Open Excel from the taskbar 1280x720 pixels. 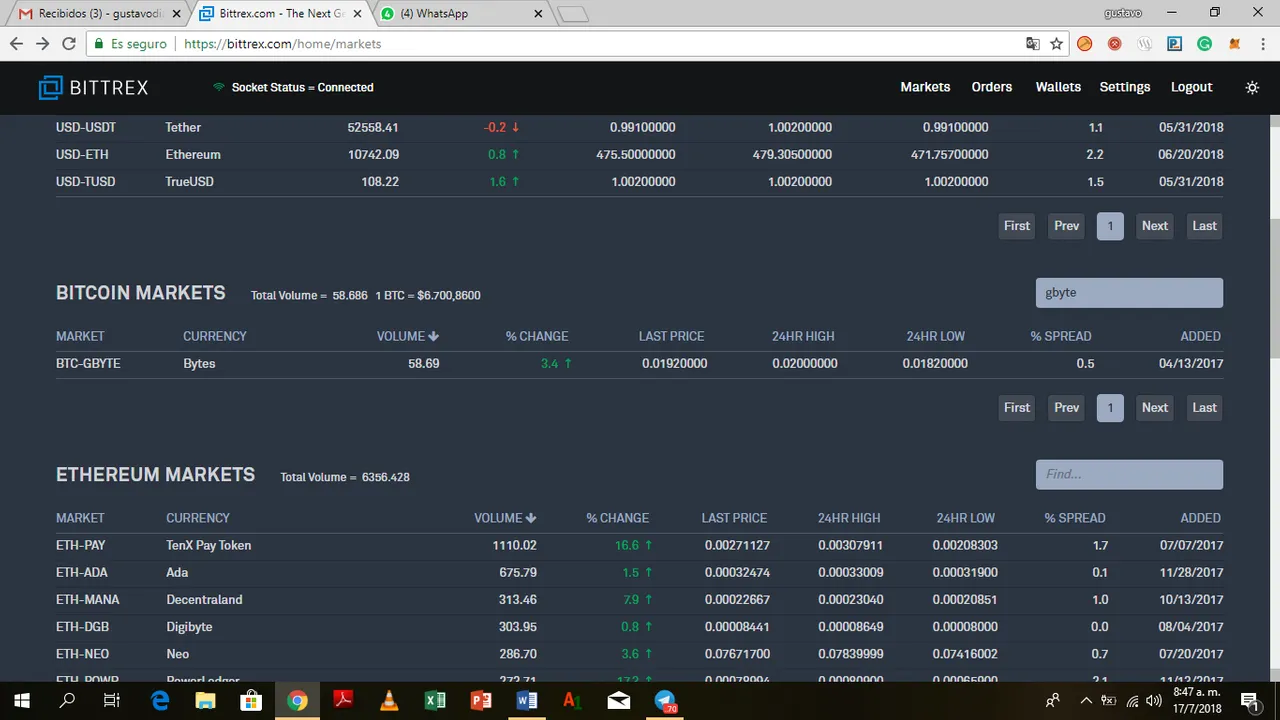click(x=435, y=700)
